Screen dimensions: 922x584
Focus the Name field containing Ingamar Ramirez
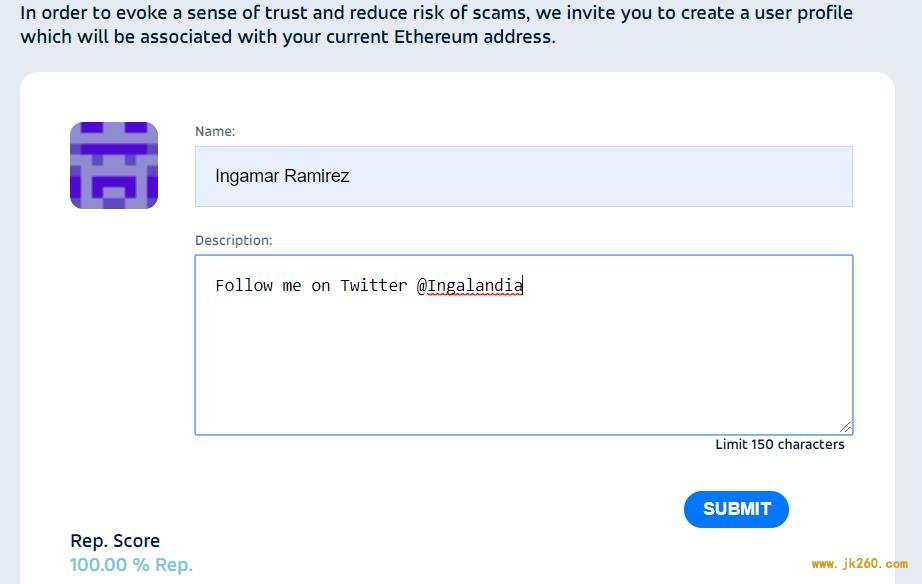click(523, 176)
